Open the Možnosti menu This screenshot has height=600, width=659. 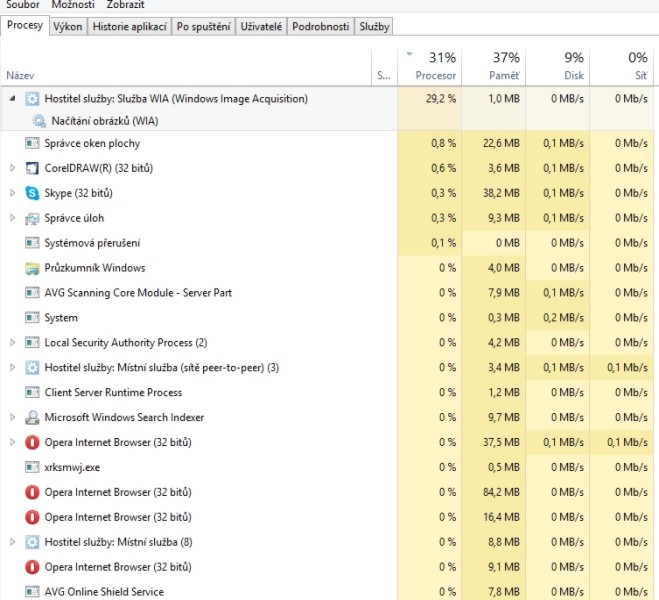tap(73, 5)
